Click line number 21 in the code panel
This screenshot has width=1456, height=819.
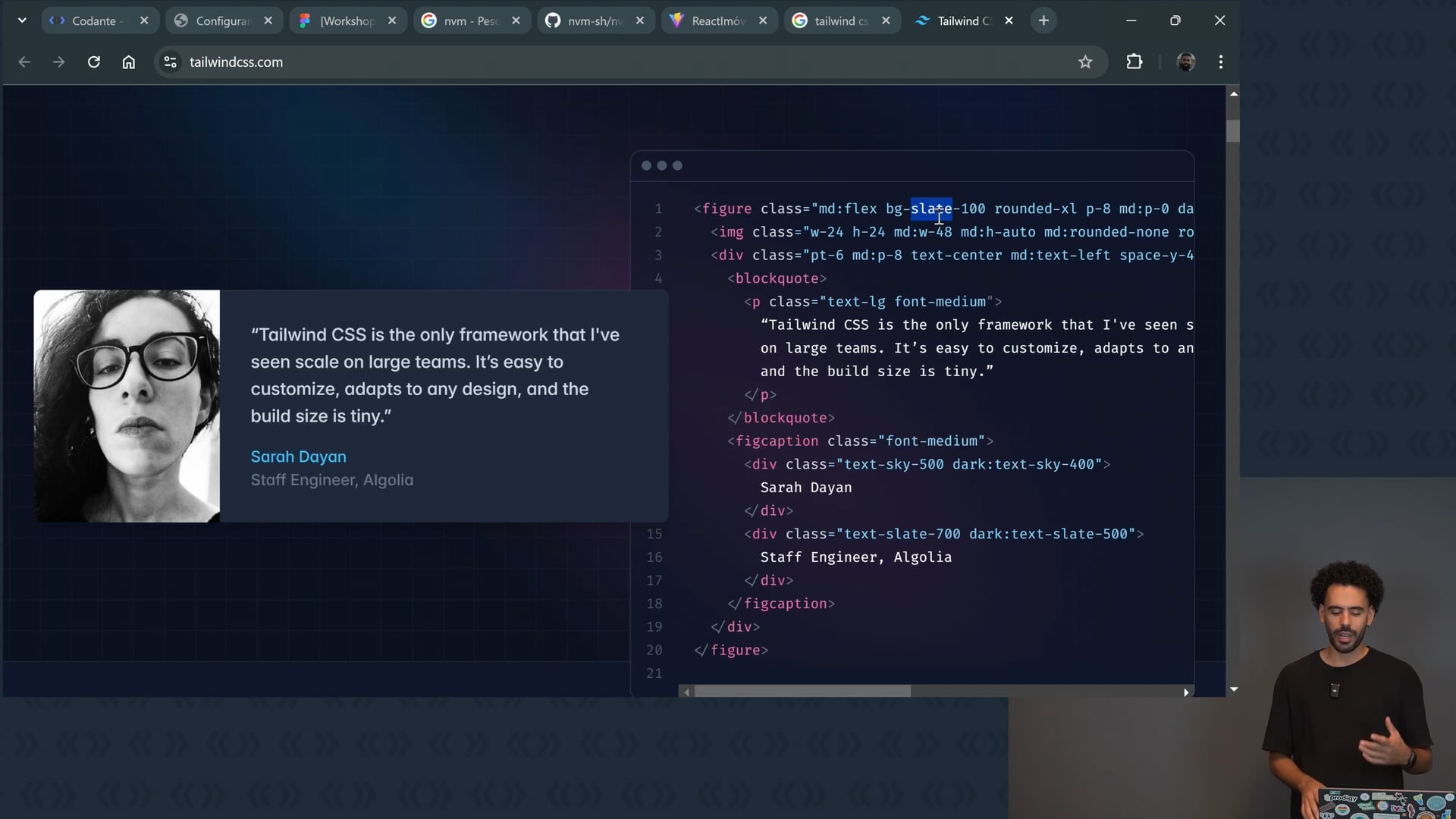pos(654,673)
